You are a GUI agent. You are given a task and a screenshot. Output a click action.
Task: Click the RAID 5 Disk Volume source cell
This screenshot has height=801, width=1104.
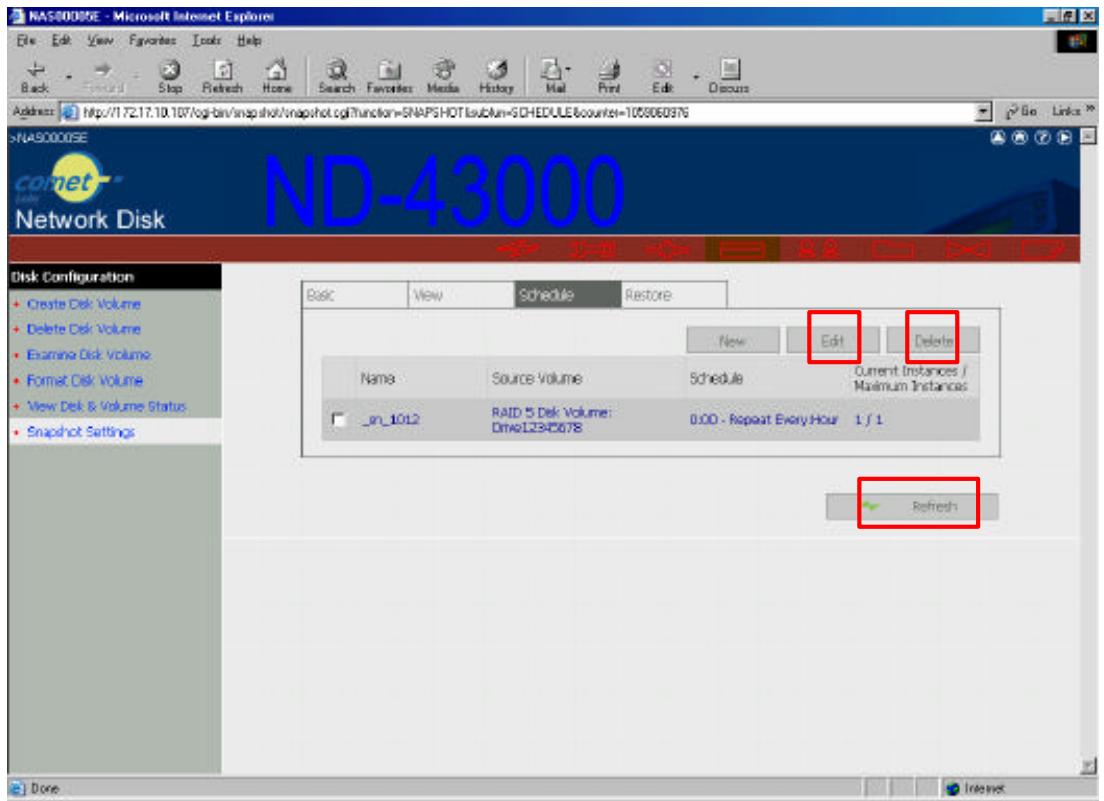pos(551,420)
